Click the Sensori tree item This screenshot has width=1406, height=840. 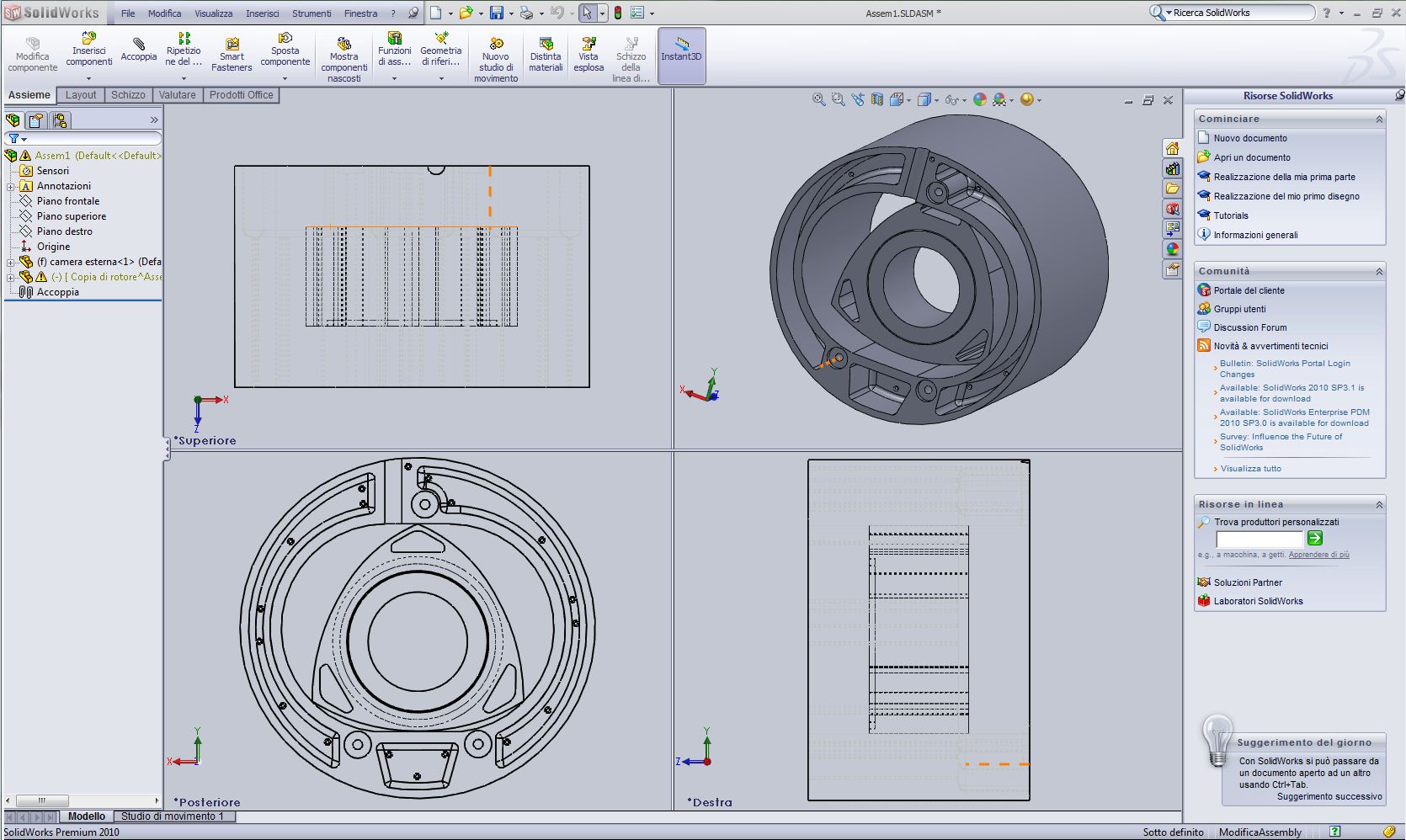click(x=53, y=171)
